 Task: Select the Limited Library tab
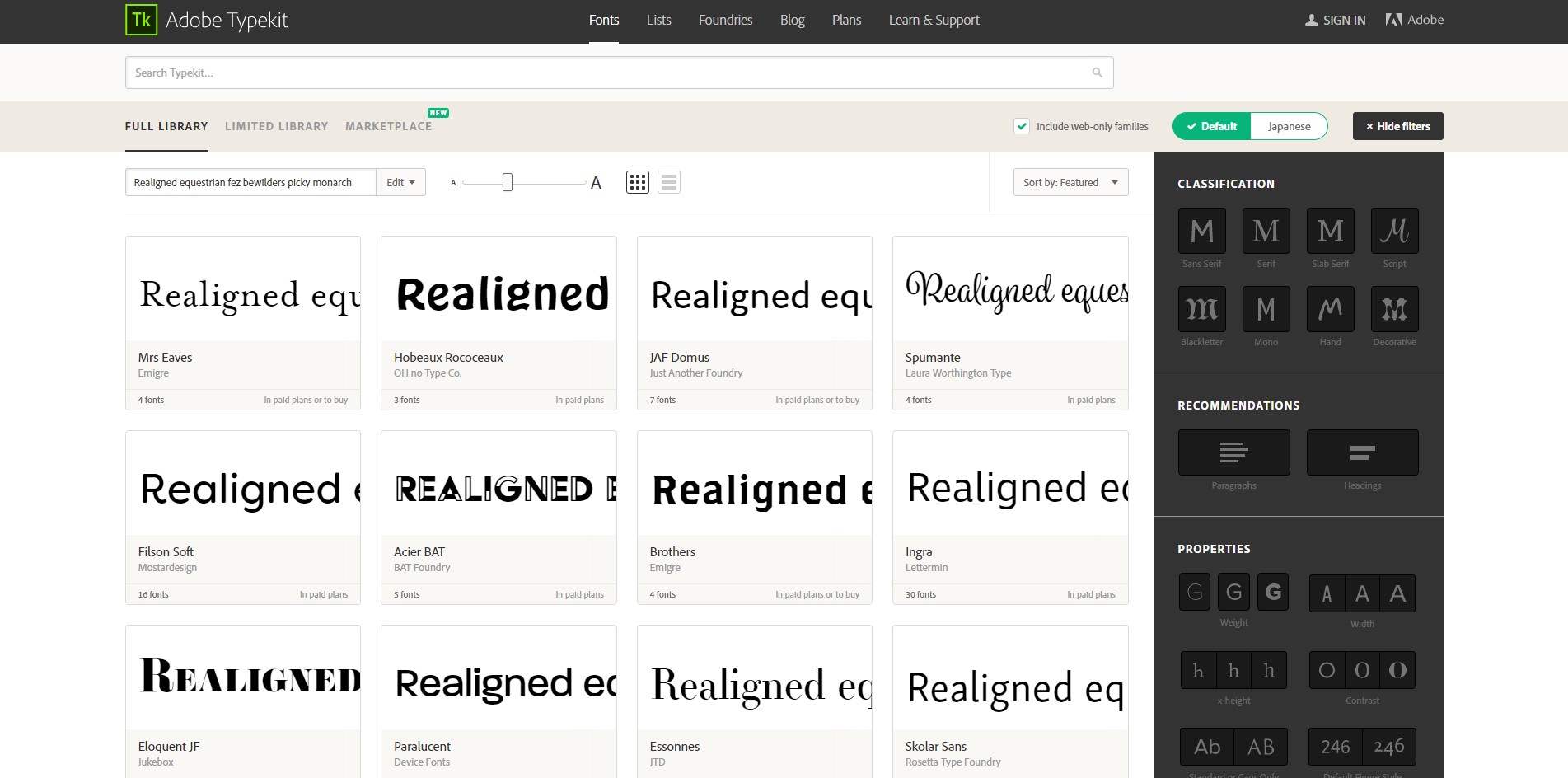[277, 126]
